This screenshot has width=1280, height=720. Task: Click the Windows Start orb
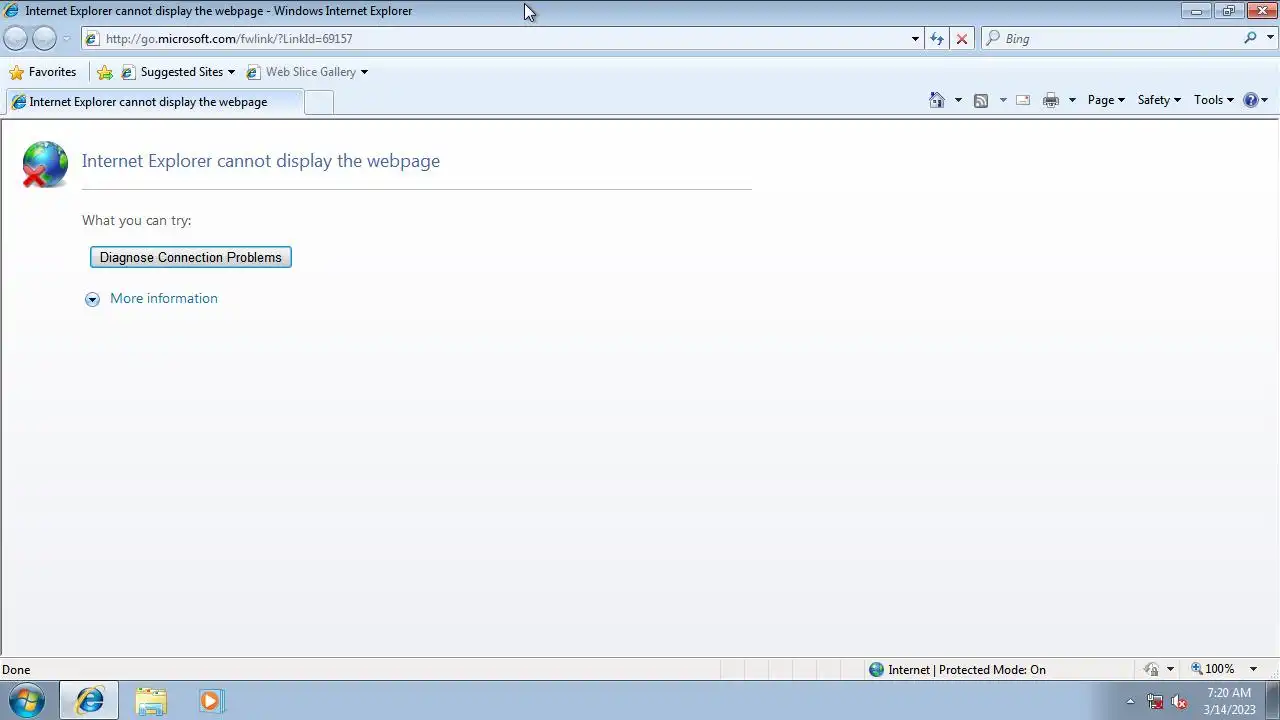[27, 701]
